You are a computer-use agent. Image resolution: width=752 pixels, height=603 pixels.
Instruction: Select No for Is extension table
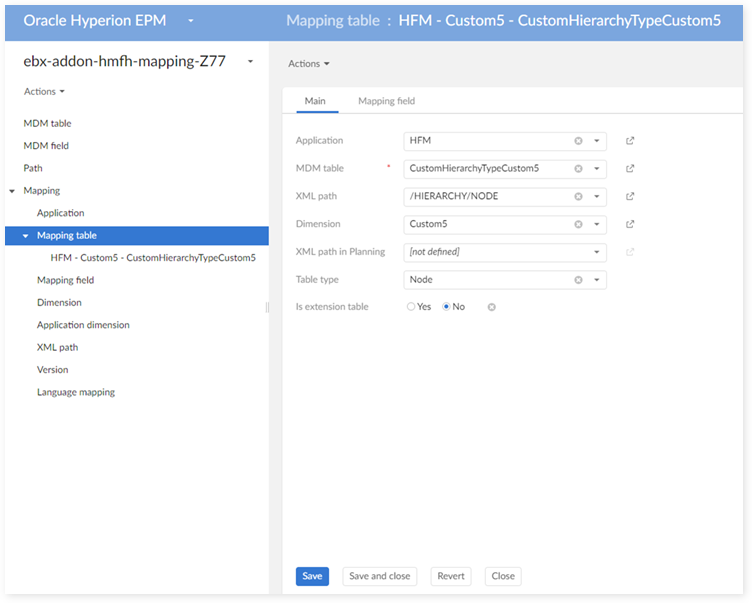coord(446,307)
